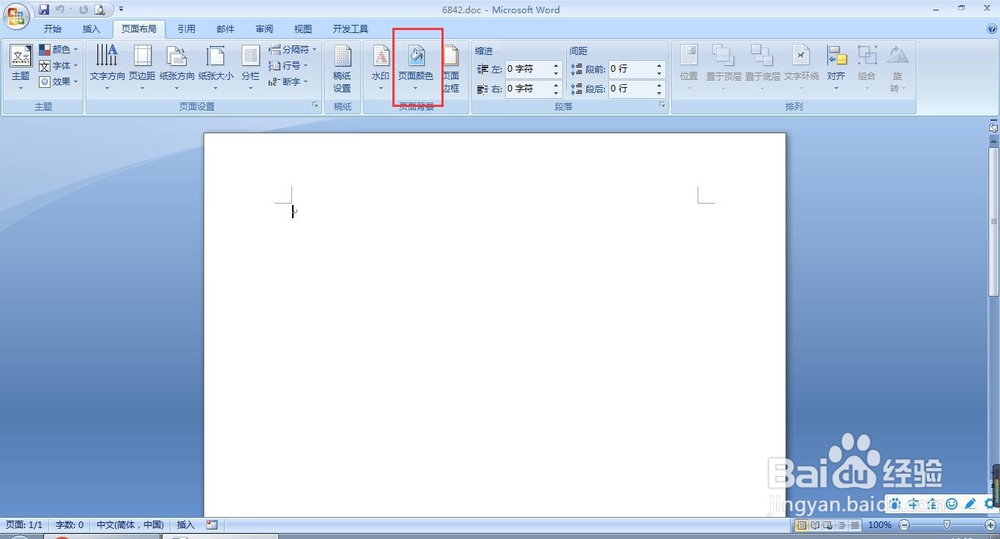Click the zoom slider handle
This screenshot has height=539, width=1000.
[x=946, y=524]
